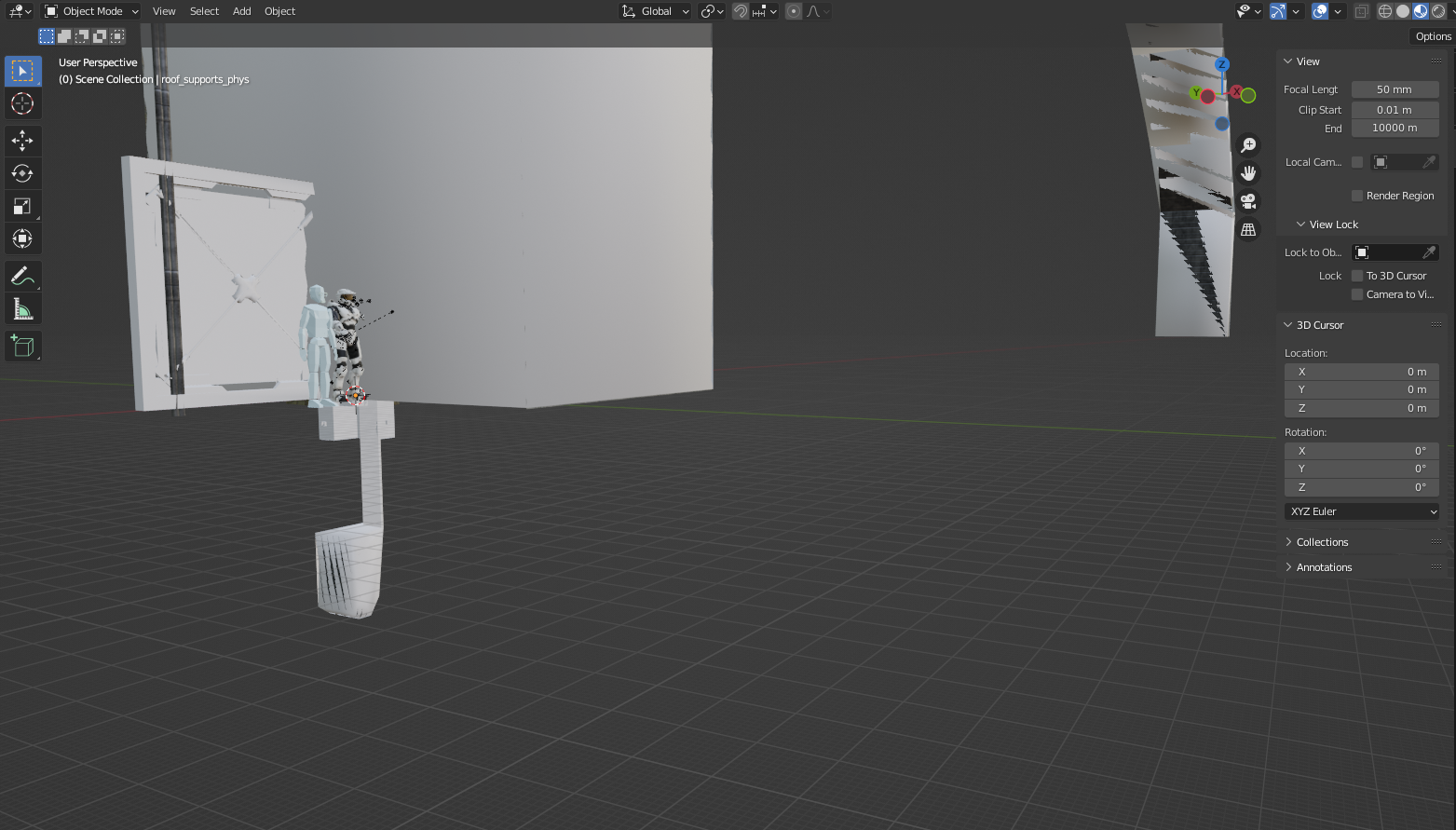This screenshot has height=830, width=1456.
Task: Activate the Rotate tool
Action: coord(22,173)
